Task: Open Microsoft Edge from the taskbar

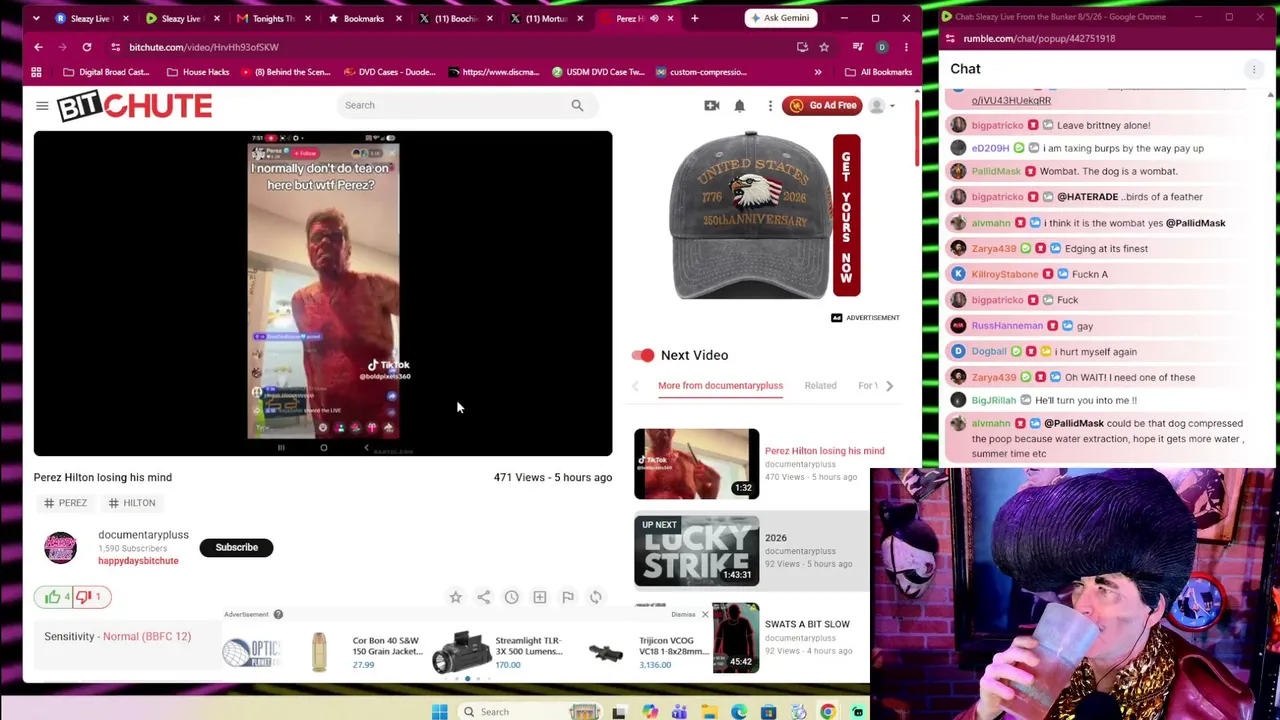Action: pos(739,711)
